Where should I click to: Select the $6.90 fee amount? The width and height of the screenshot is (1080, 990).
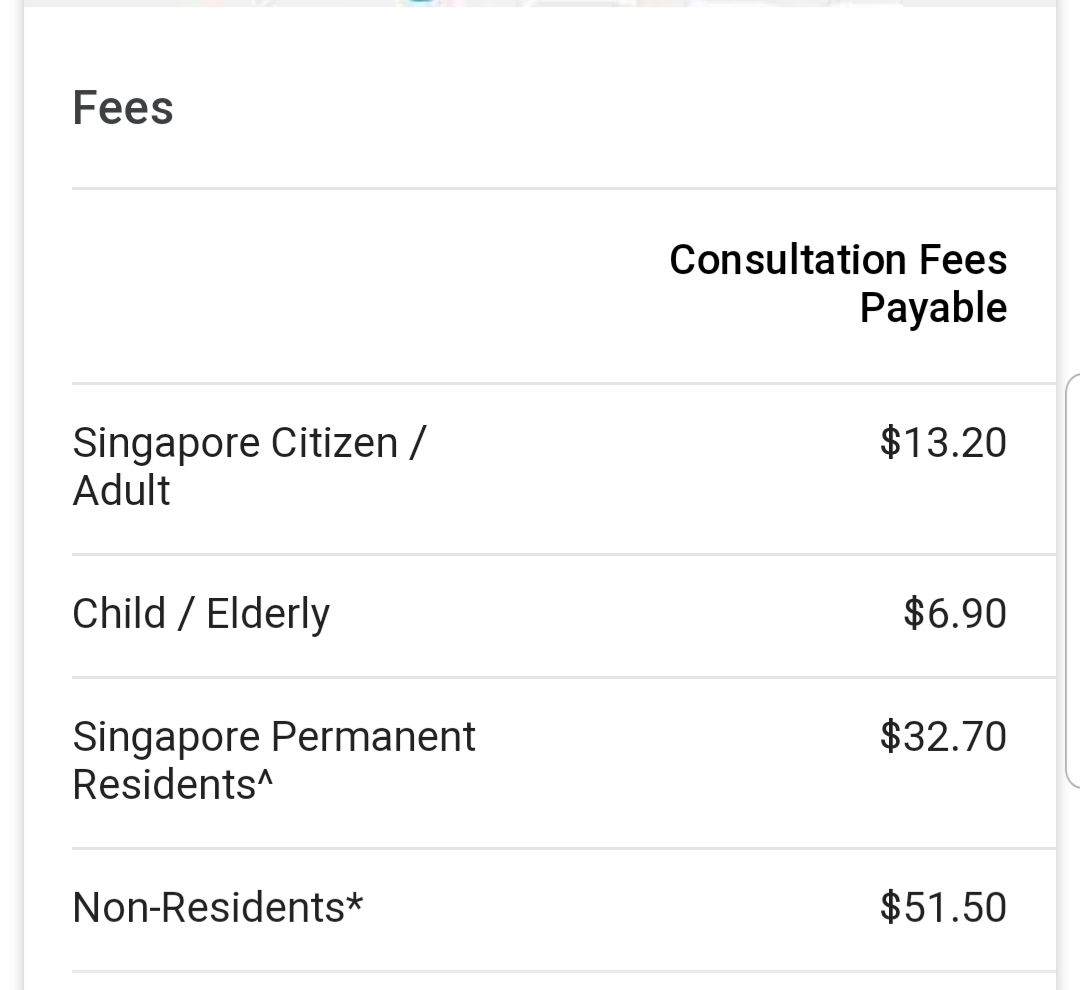click(955, 613)
